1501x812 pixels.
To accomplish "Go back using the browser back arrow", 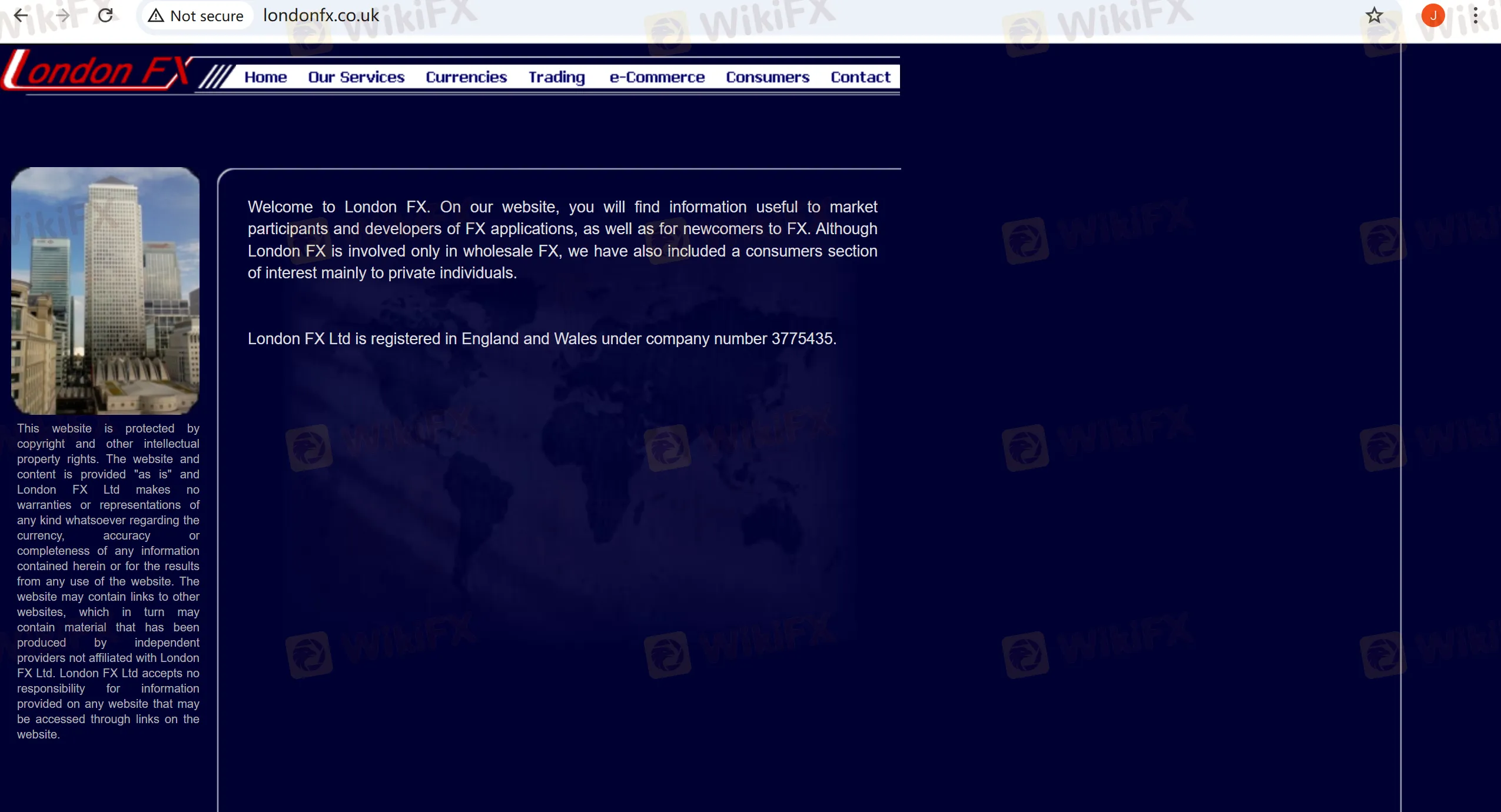I will click(21, 15).
